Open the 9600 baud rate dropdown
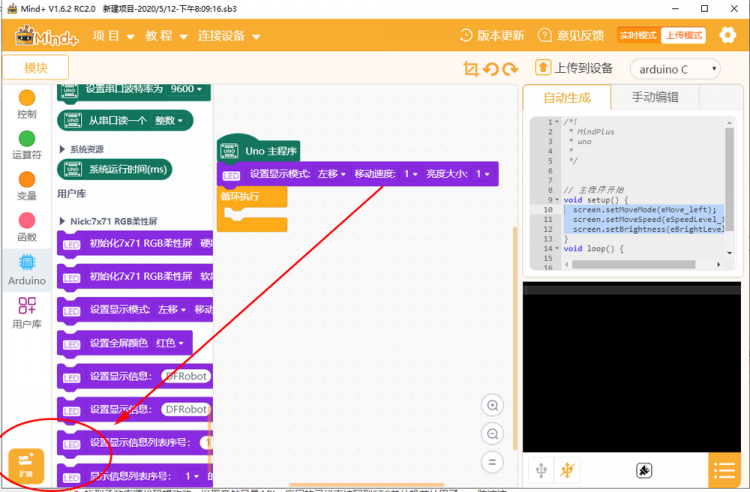Screen dimensions: 750x492 (x=187, y=89)
